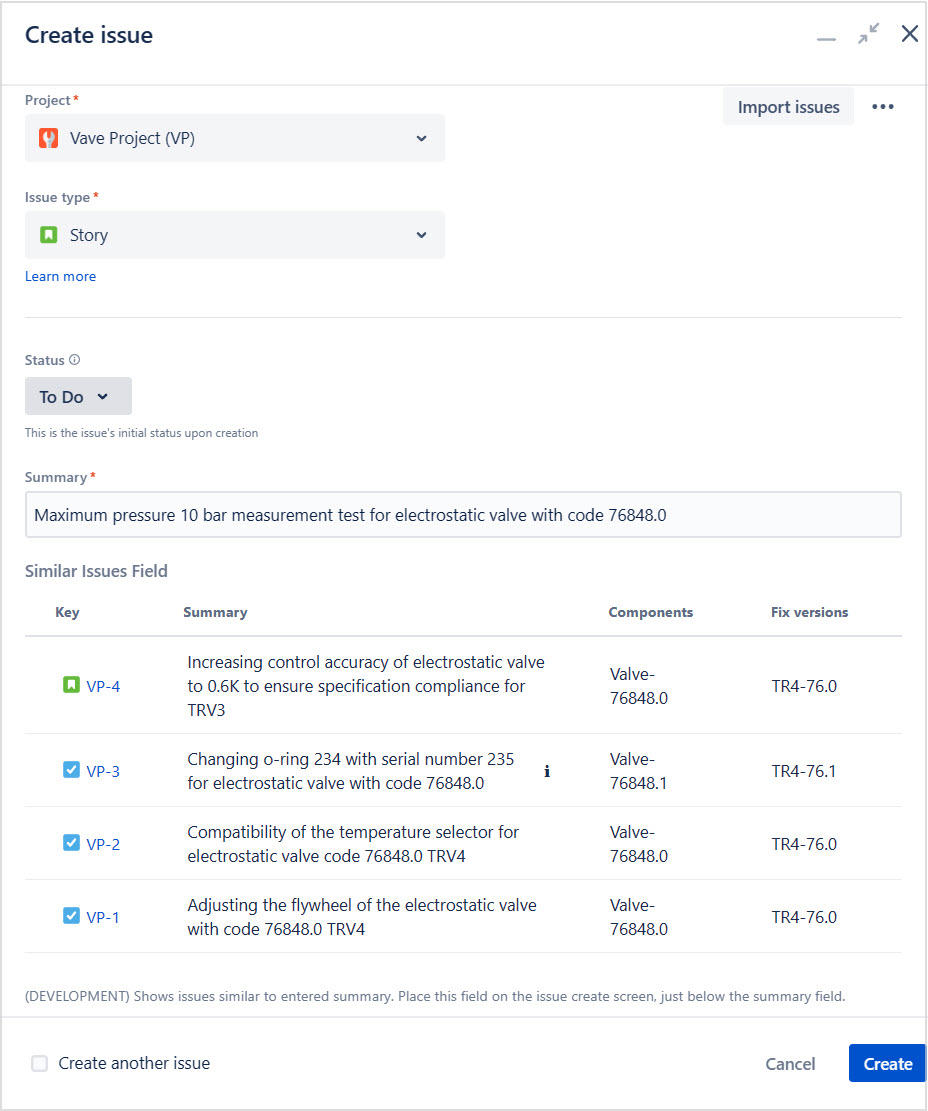Screen dimensions: 928x1111
Task: Click the Cancel button
Action: click(790, 1063)
